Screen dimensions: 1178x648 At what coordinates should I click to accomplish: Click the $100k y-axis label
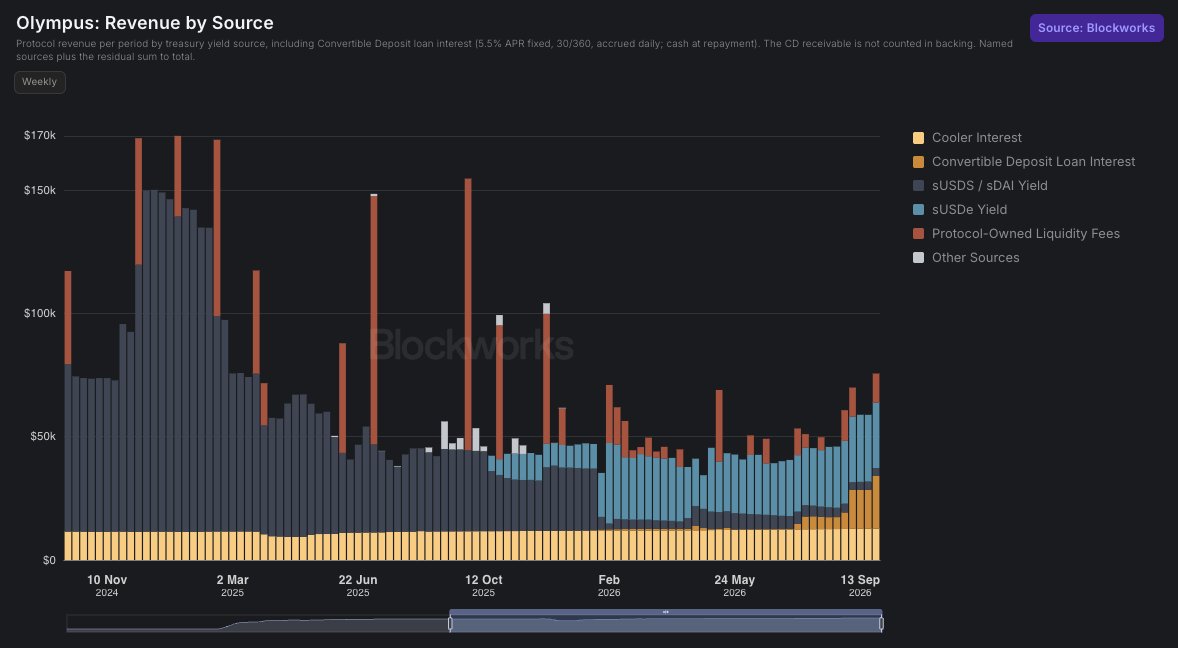click(x=40, y=313)
